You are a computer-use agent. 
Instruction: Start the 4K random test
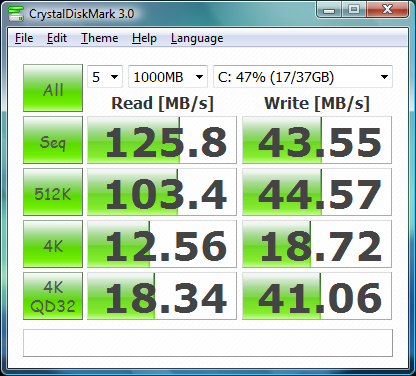53,244
